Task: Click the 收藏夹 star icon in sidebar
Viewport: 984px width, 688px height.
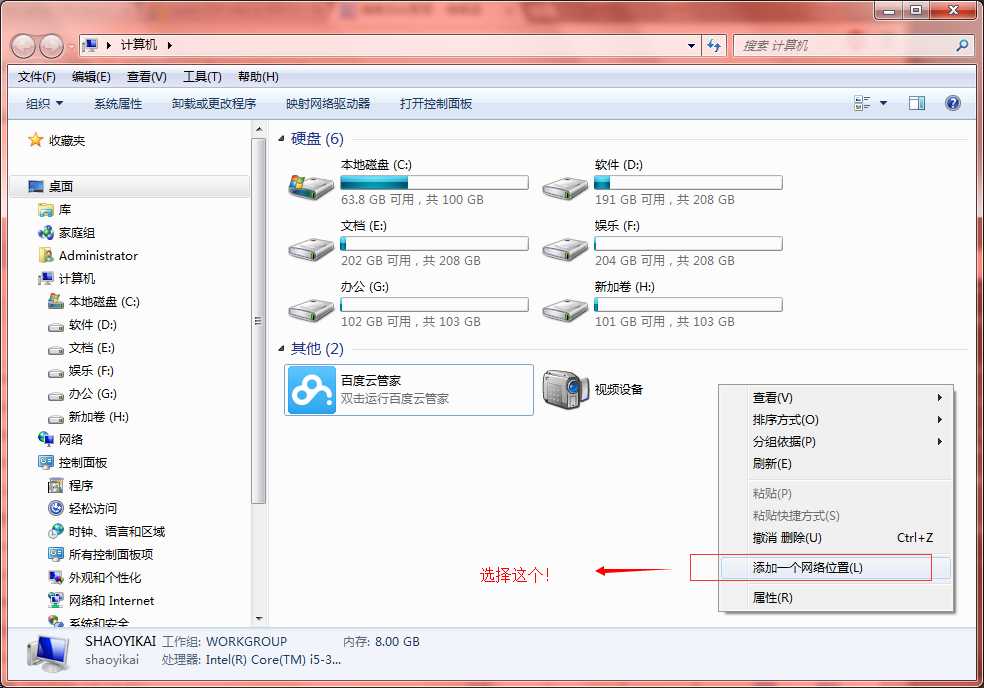Action: tap(36, 139)
